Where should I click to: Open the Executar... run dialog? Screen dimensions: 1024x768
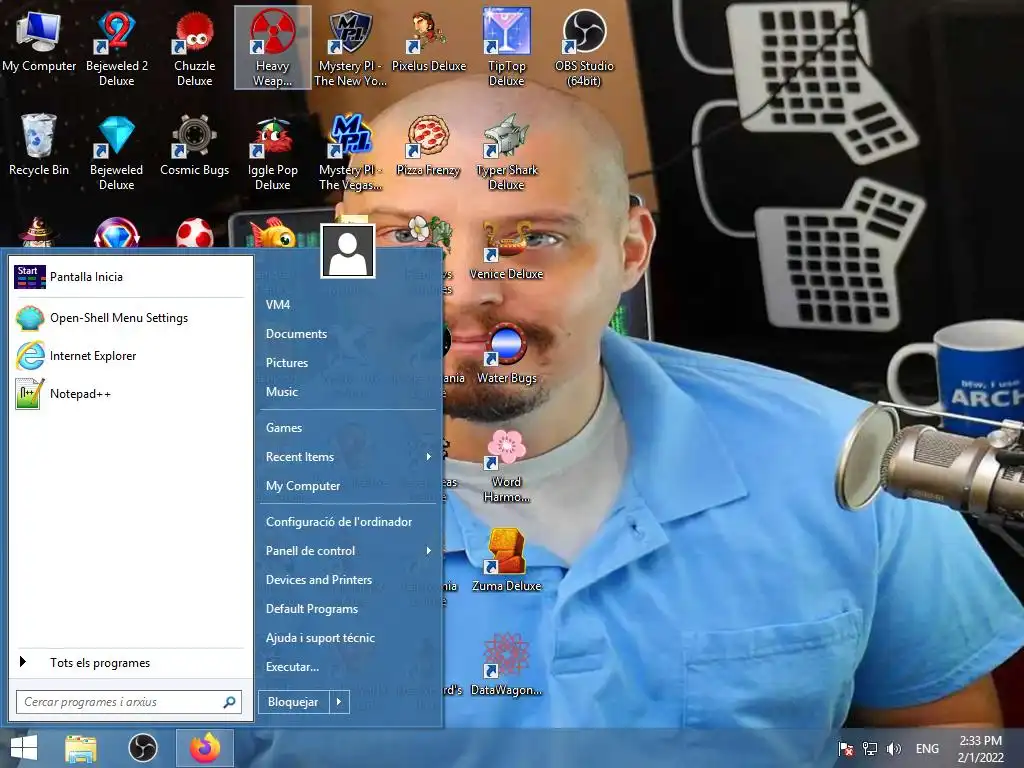click(347, 667)
